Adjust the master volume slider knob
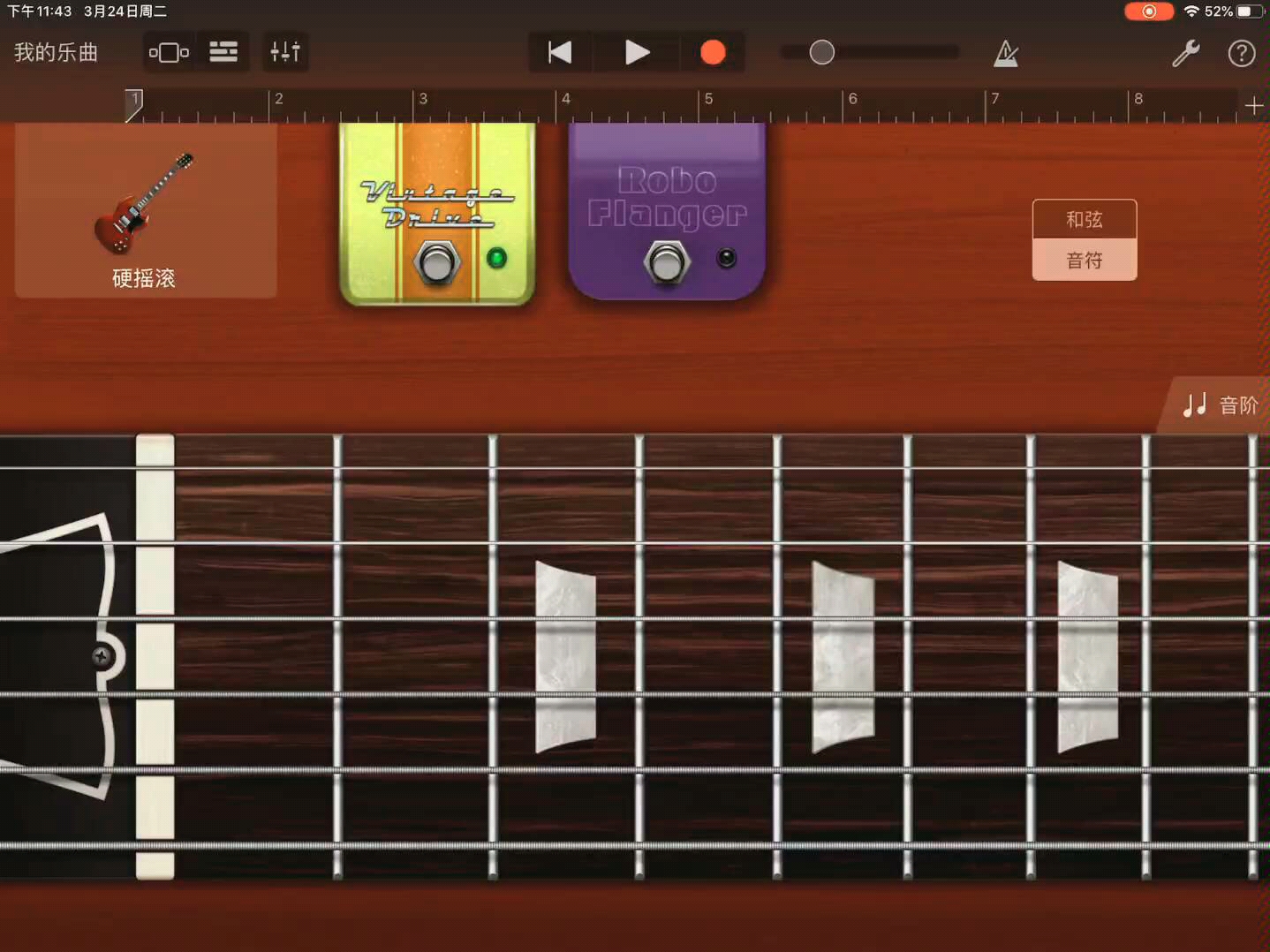The width and height of the screenshot is (1270, 952). click(x=821, y=52)
